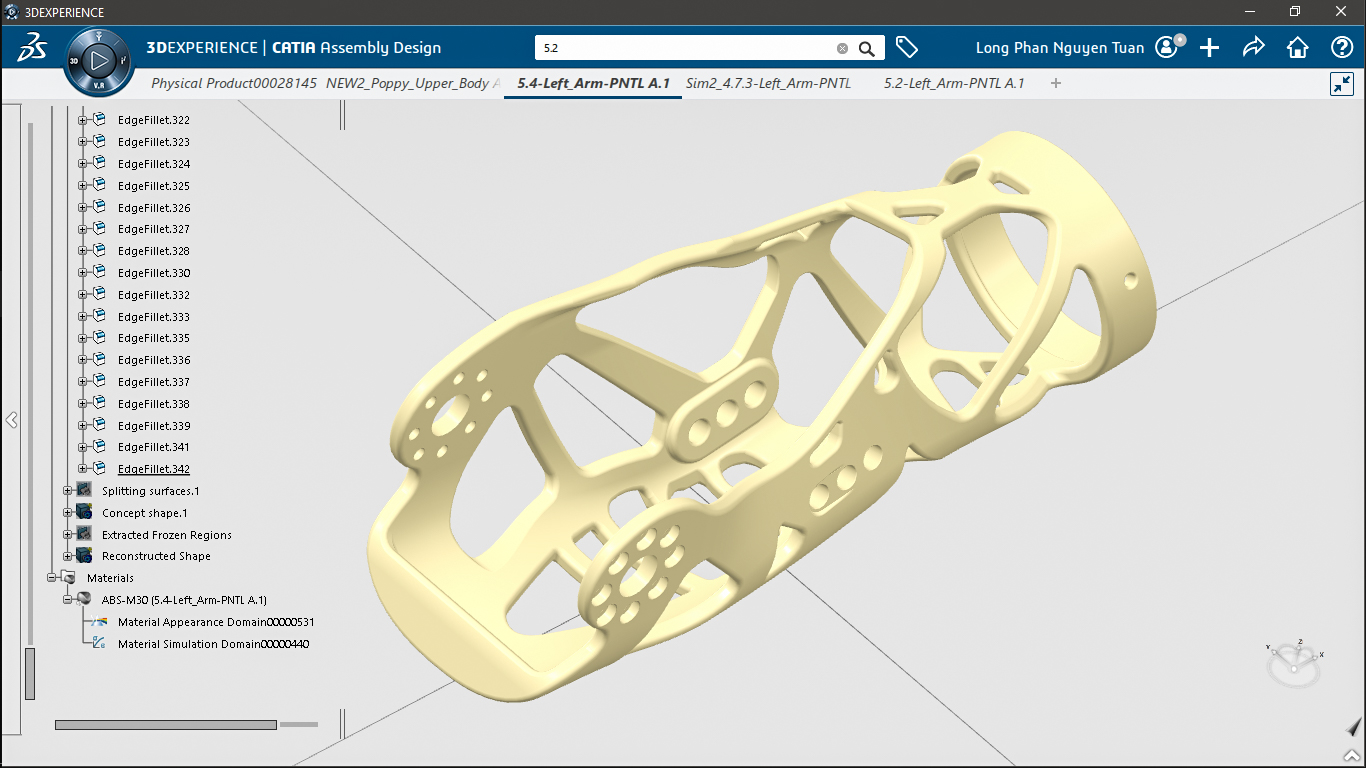1366x768 pixels.
Task: Open the 3DEXPERIENCE compass
Action: pyautogui.click(x=98, y=62)
